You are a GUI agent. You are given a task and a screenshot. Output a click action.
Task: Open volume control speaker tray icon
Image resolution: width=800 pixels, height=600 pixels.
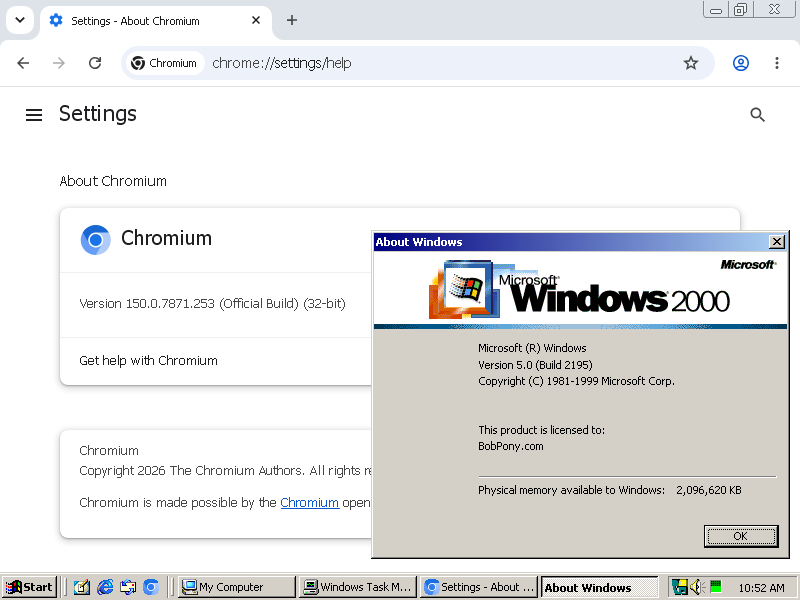coord(697,587)
